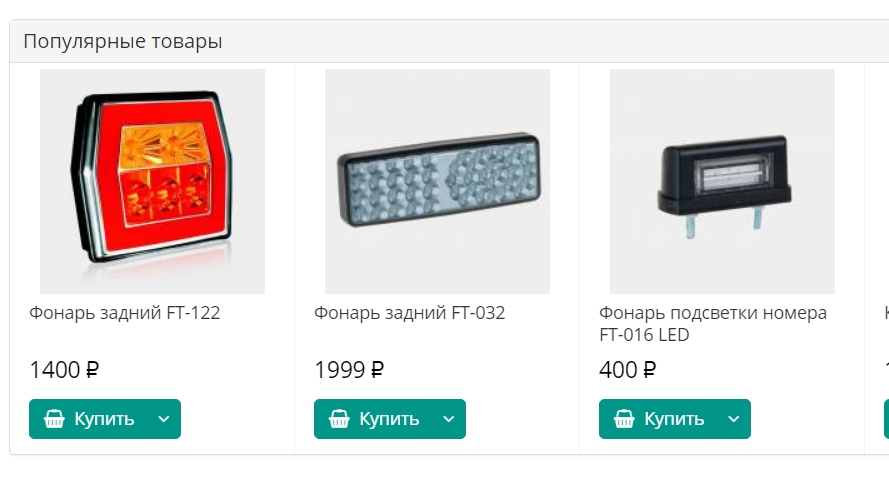This screenshot has height=480, width=889.
Task: Click basket icon under the 1999 ₽ price
Action: pyautogui.click(x=339, y=419)
